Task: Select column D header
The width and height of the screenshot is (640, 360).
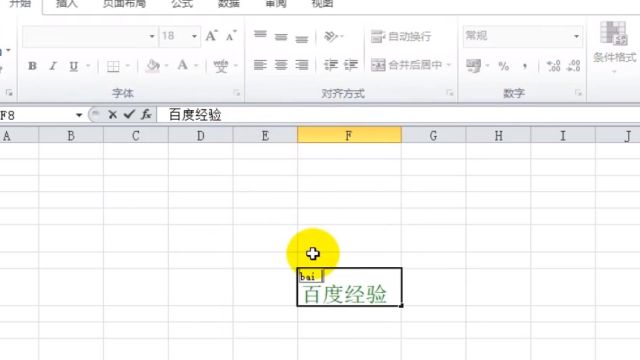Action: [x=200, y=135]
